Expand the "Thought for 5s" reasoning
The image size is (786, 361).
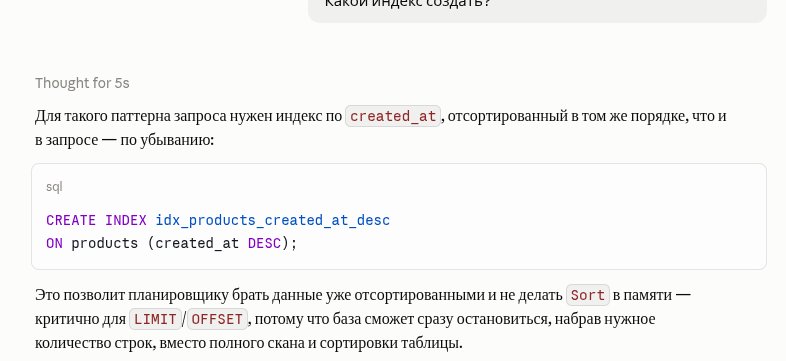pyautogui.click(x=82, y=83)
